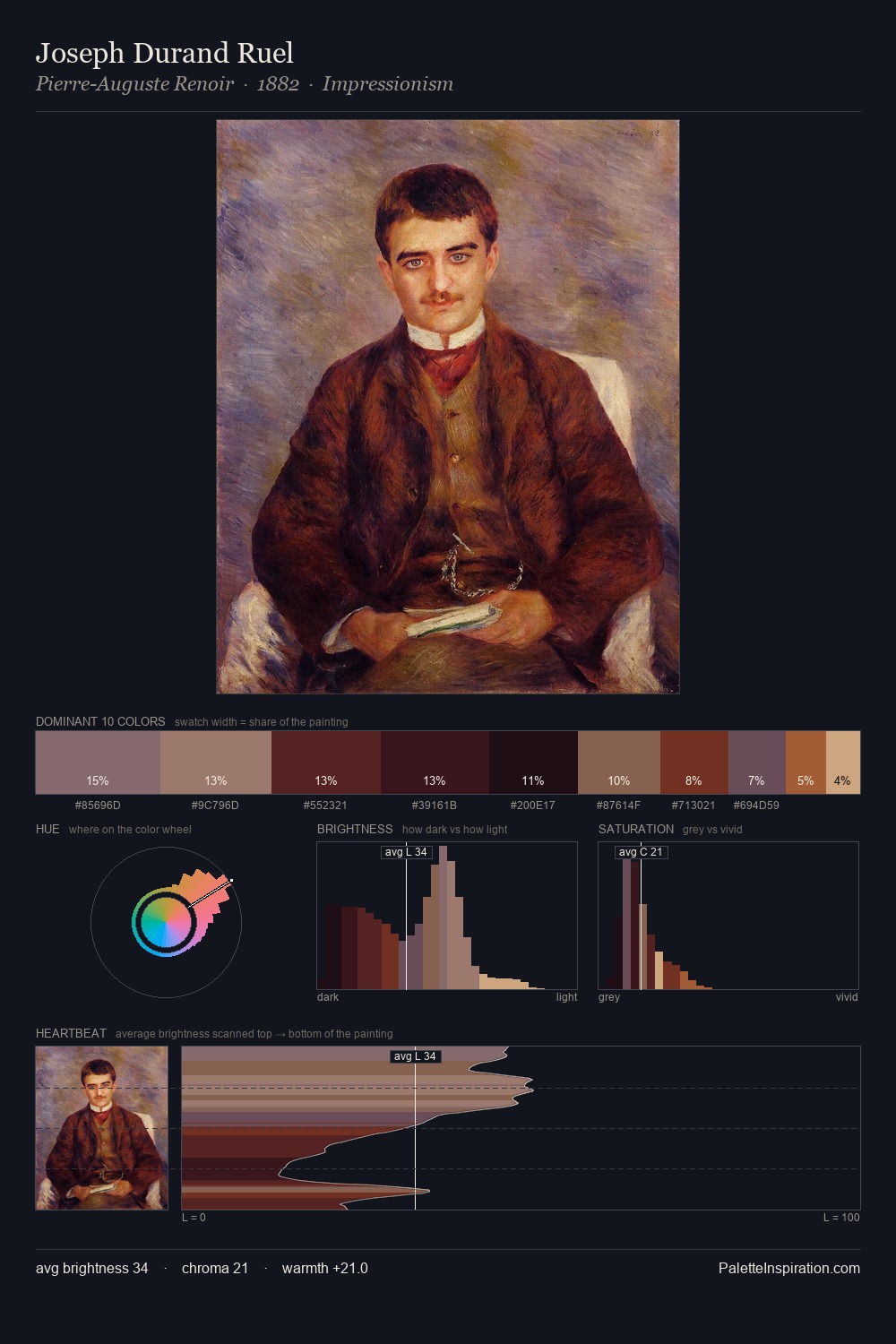
Task: Select the #9C796D swatch in the palette
Action: pyautogui.click(x=216, y=762)
